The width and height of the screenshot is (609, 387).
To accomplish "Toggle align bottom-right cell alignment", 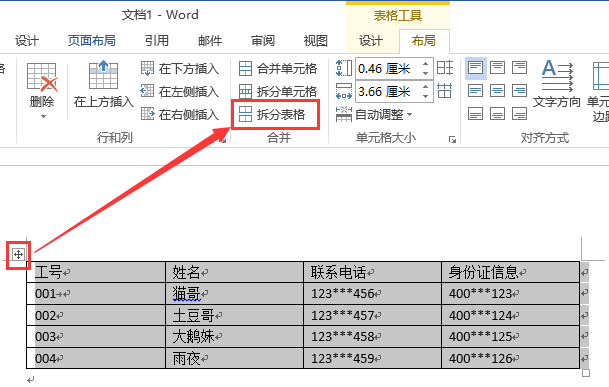I will (x=520, y=114).
